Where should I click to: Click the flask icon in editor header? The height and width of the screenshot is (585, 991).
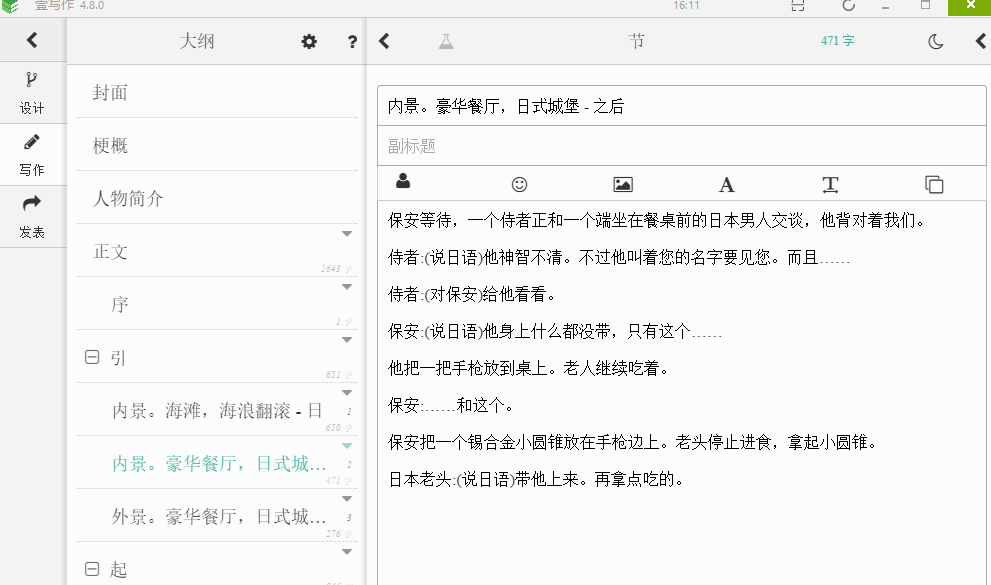(x=446, y=41)
